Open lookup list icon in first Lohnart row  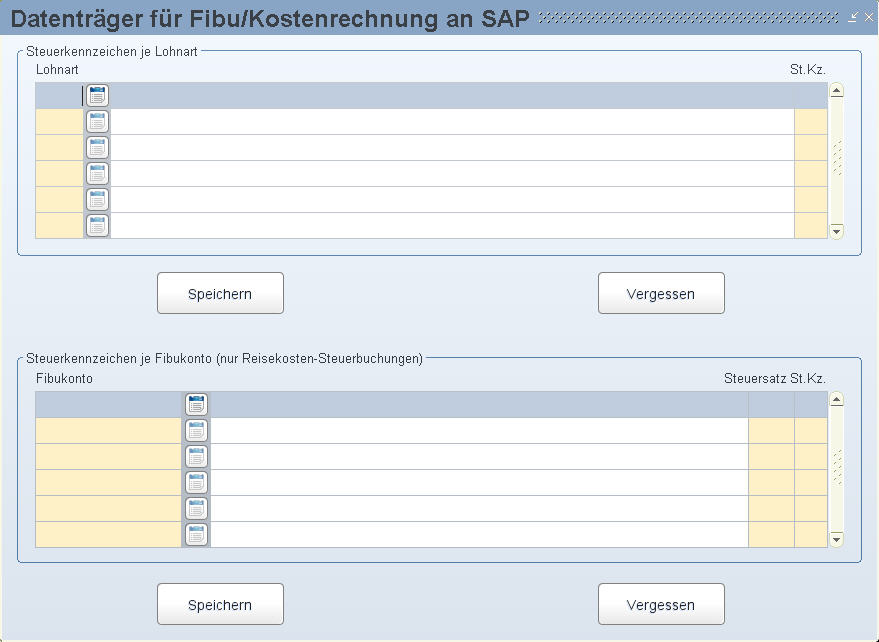[x=97, y=96]
